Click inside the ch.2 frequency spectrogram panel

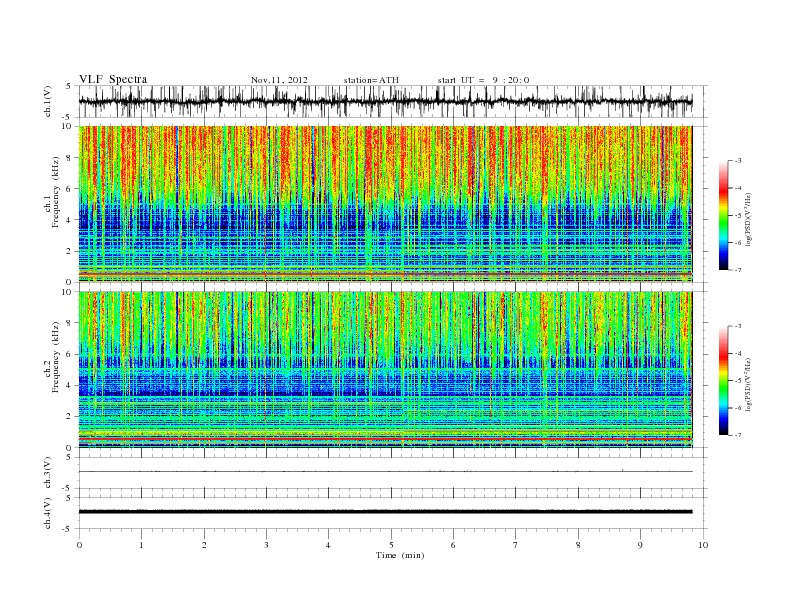tap(385, 369)
